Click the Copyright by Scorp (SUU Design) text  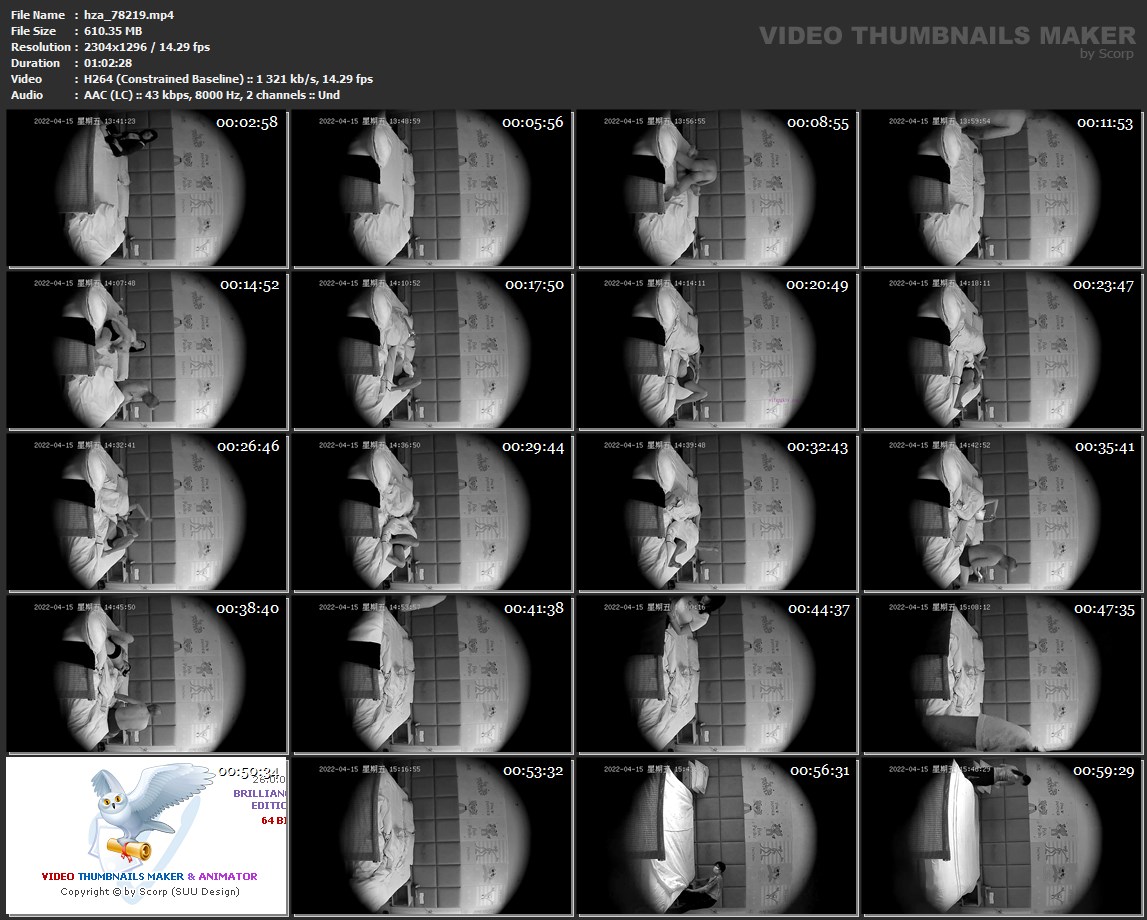[150, 891]
